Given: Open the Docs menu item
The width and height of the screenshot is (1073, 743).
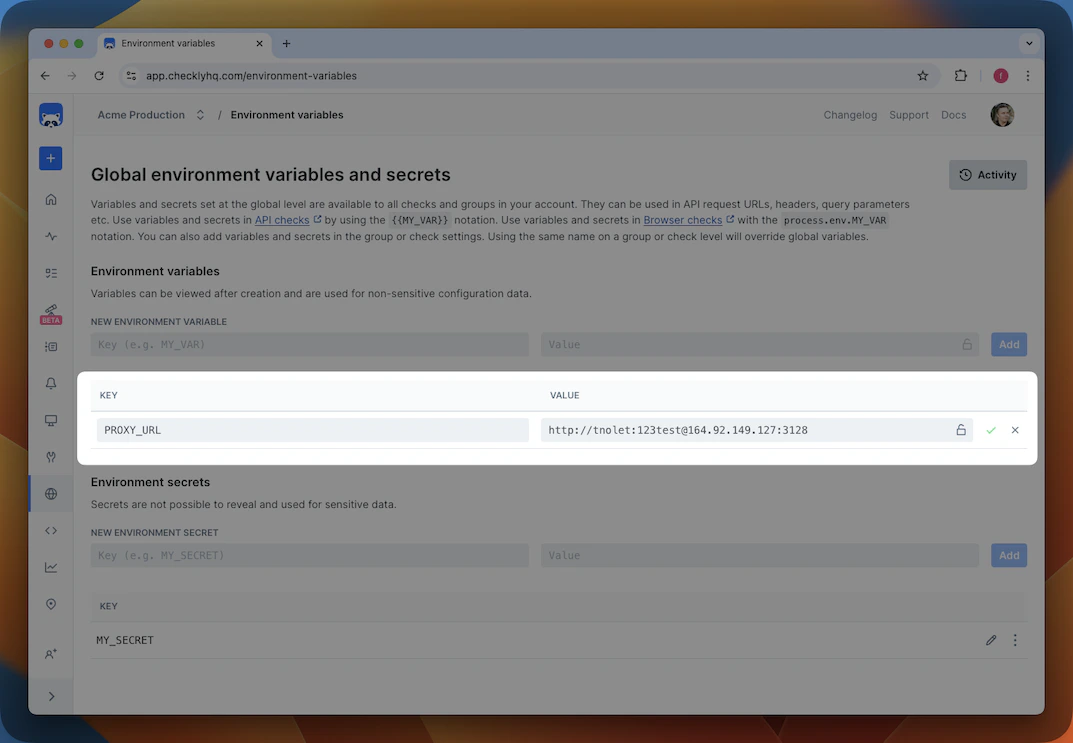Looking at the screenshot, I should [953, 114].
